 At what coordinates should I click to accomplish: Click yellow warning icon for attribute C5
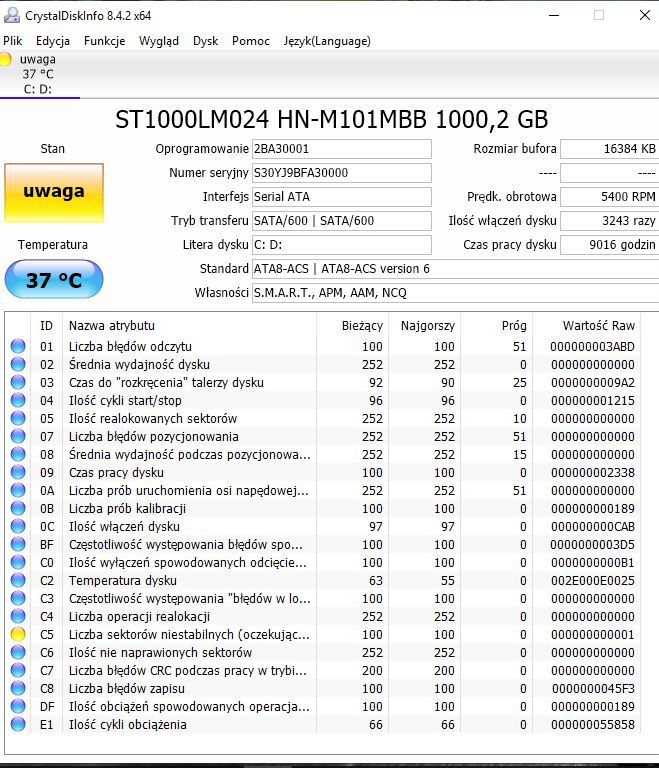(x=18, y=634)
